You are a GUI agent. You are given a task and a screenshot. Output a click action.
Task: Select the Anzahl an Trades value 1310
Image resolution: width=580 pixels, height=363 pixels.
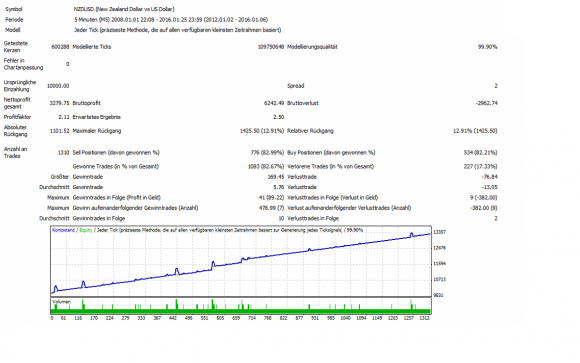(x=63, y=152)
